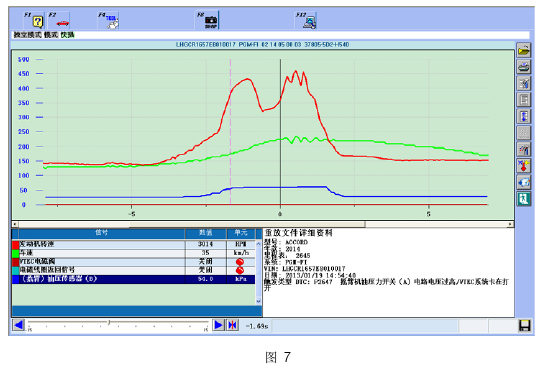Image resolution: width=548 pixels, height=378 pixels.
Task: Step playback backward with left blue arrow
Action: pyautogui.click(x=19, y=325)
